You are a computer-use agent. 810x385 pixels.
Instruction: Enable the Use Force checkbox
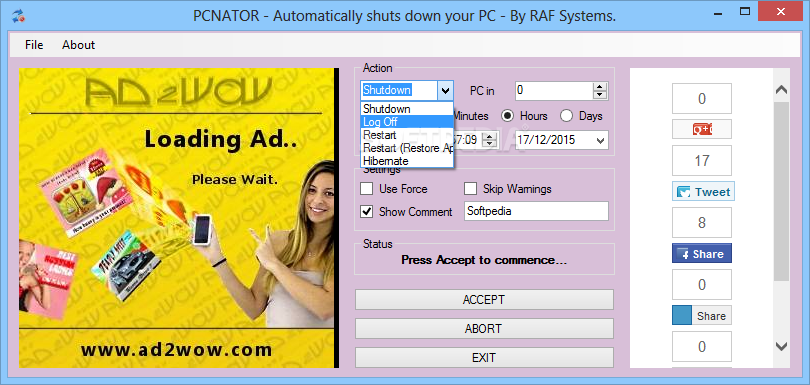pyautogui.click(x=367, y=189)
